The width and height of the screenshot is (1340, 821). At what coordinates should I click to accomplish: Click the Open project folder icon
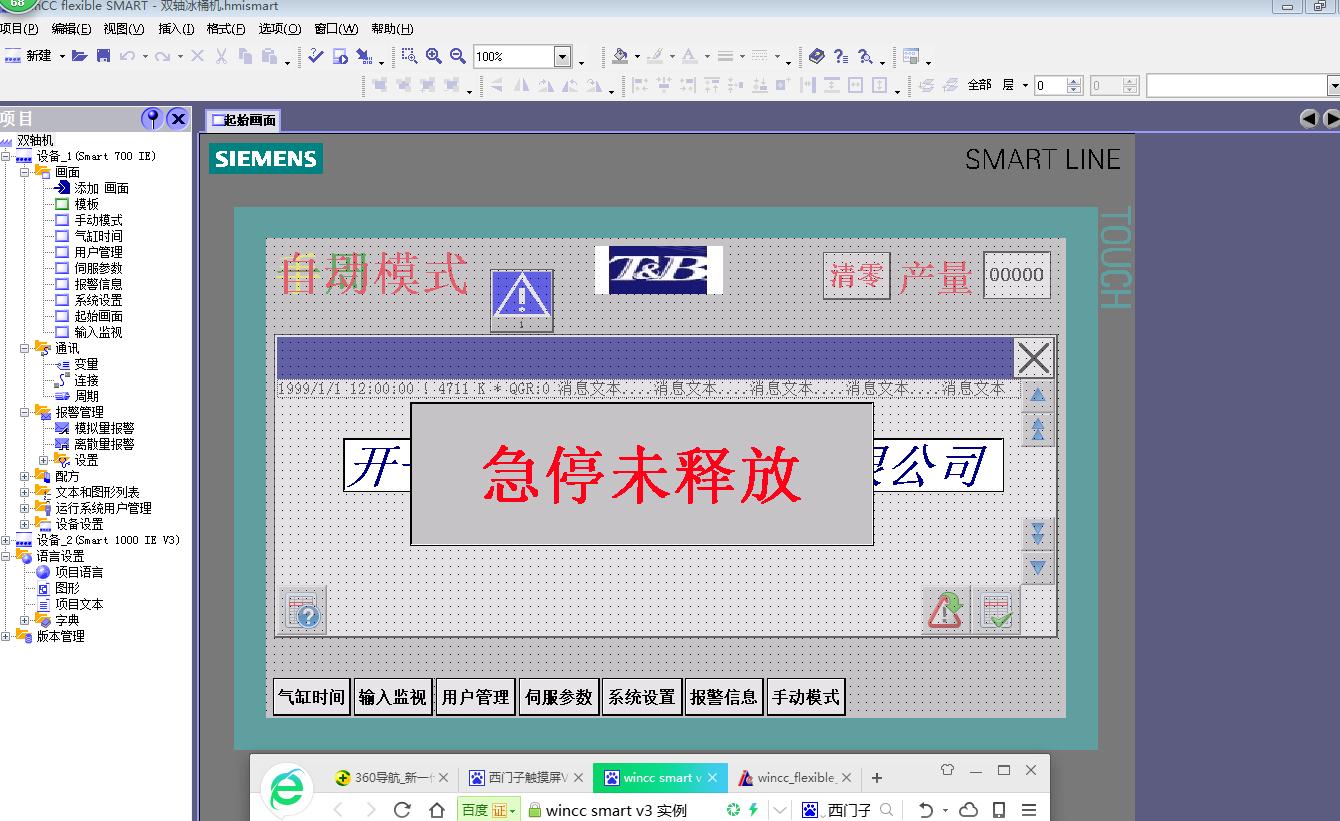(80, 56)
